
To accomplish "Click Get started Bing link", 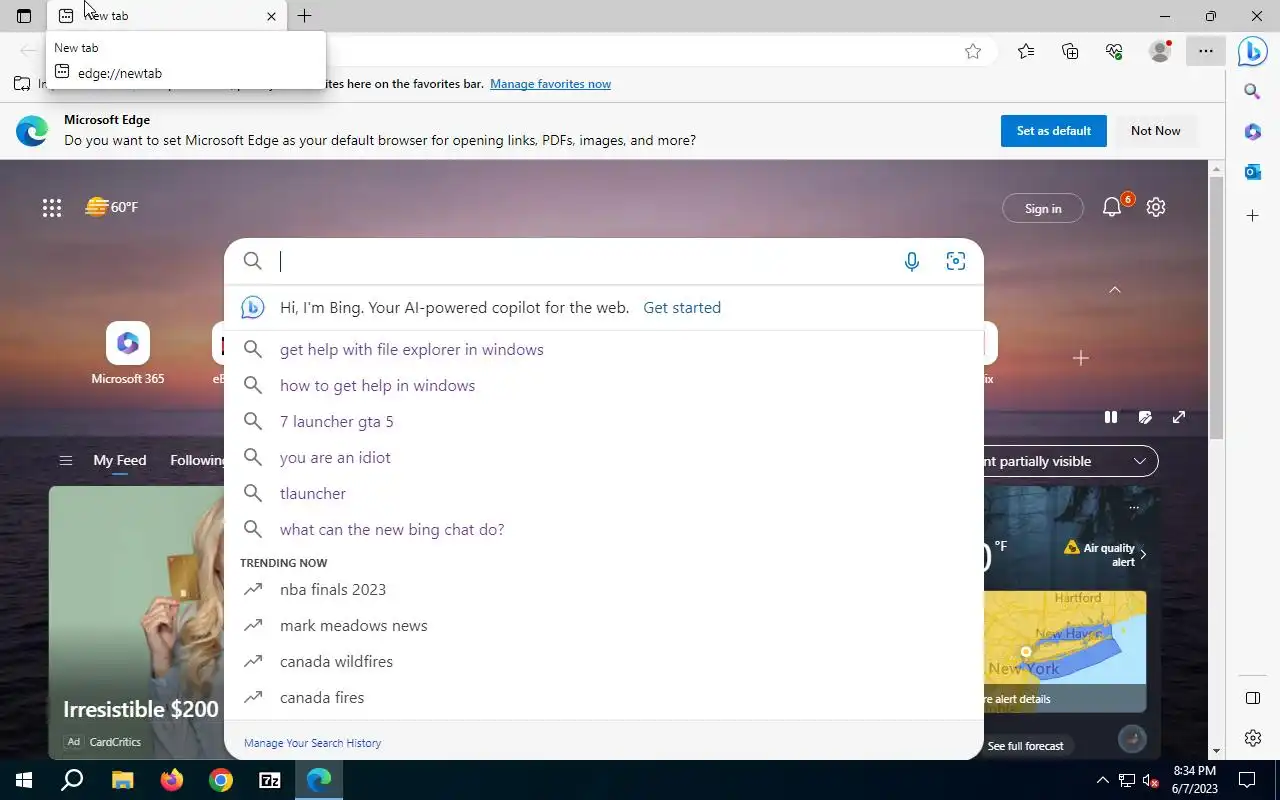I will [x=682, y=308].
